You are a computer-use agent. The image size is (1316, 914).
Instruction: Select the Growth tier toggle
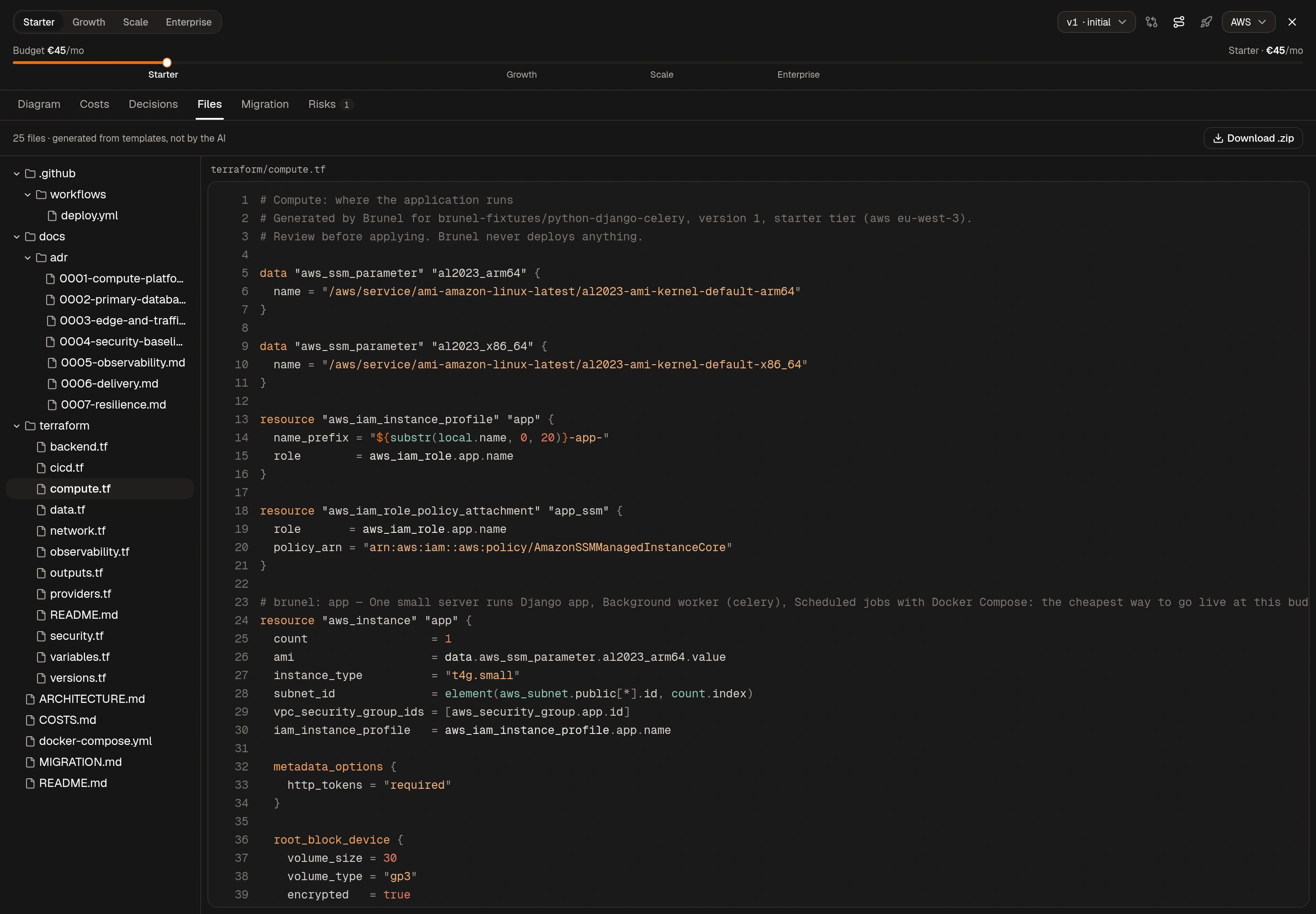[x=89, y=22]
